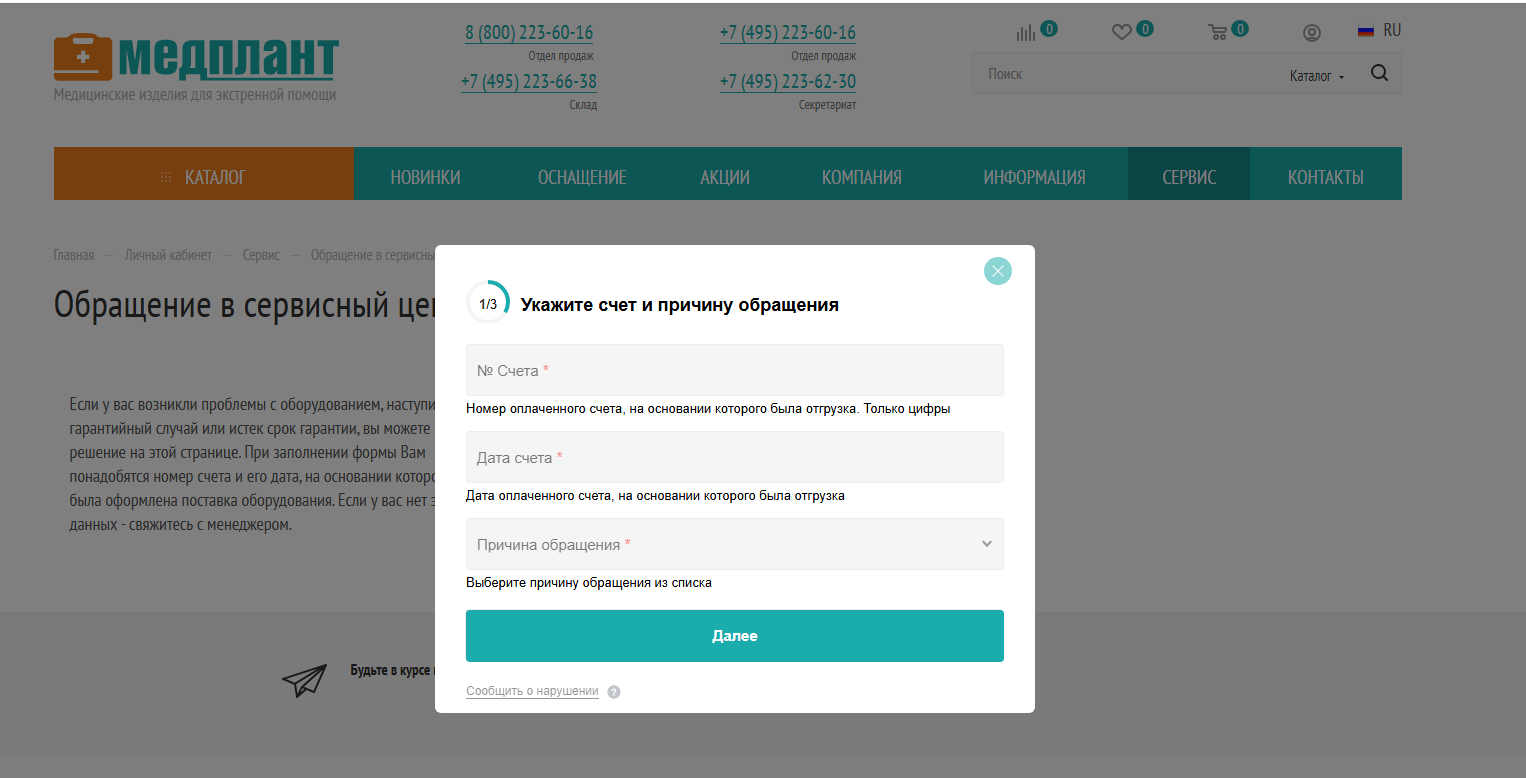The image size is (1526, 778).
Task: Click the favorites counter badge
Action: pos(1145,29)
